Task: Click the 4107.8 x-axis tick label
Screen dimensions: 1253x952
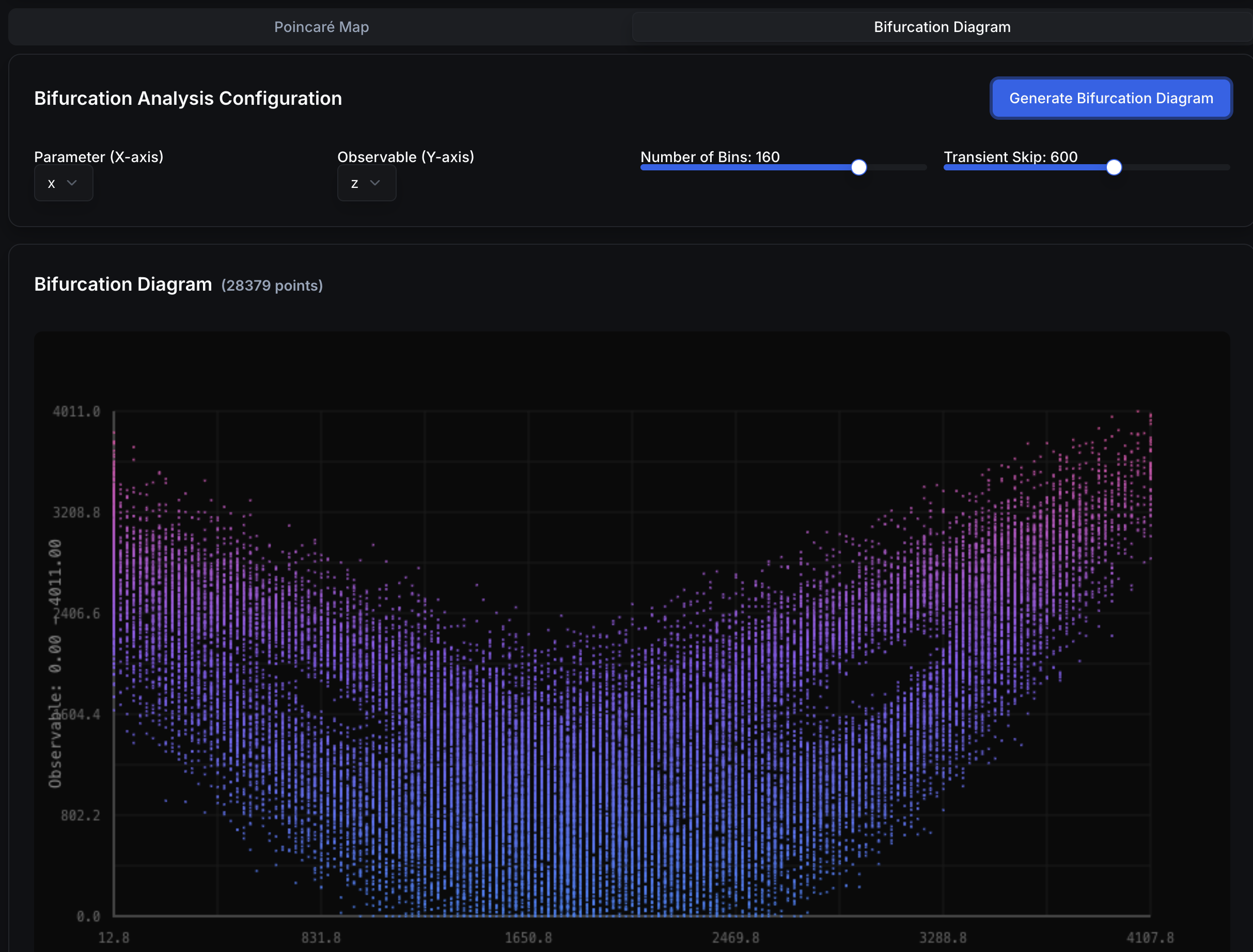Action: (1149, 937)
